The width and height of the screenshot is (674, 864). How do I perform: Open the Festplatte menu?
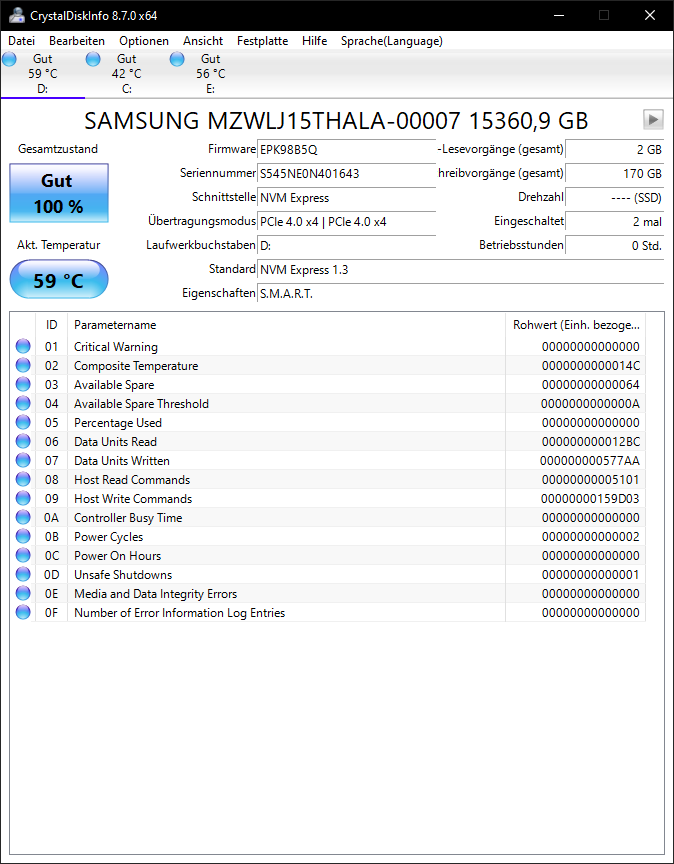click(262, 41)
